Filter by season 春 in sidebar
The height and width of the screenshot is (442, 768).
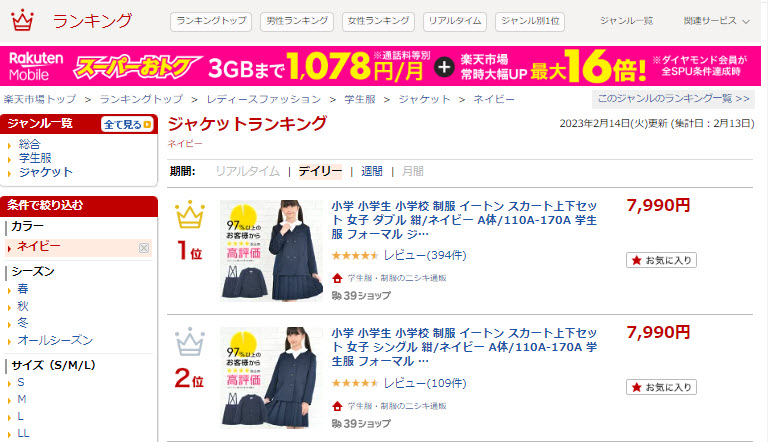(23, 289)
